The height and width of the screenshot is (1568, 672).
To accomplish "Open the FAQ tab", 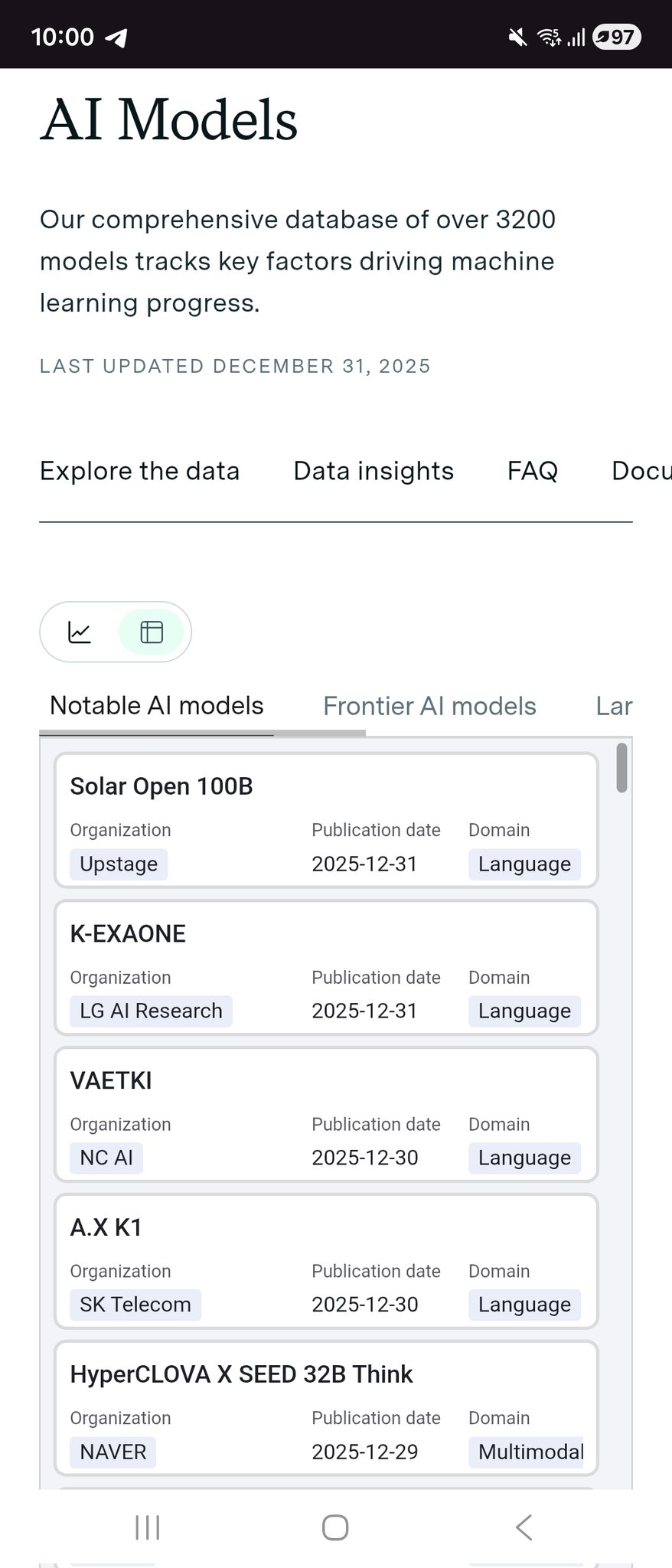I will [533, 471].
